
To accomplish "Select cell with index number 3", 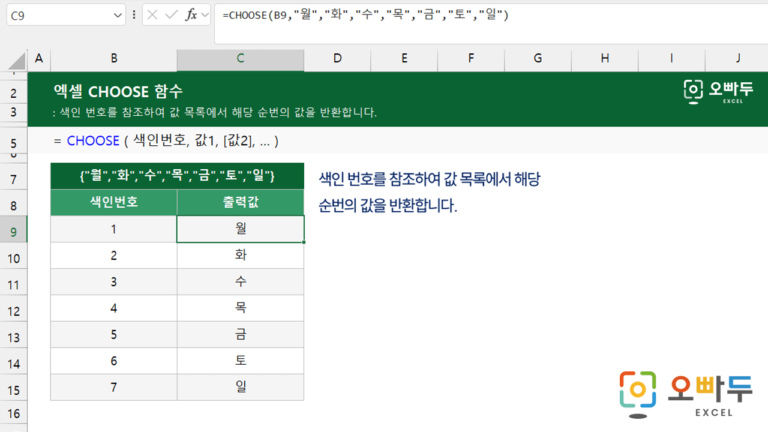I will point(114,282).
